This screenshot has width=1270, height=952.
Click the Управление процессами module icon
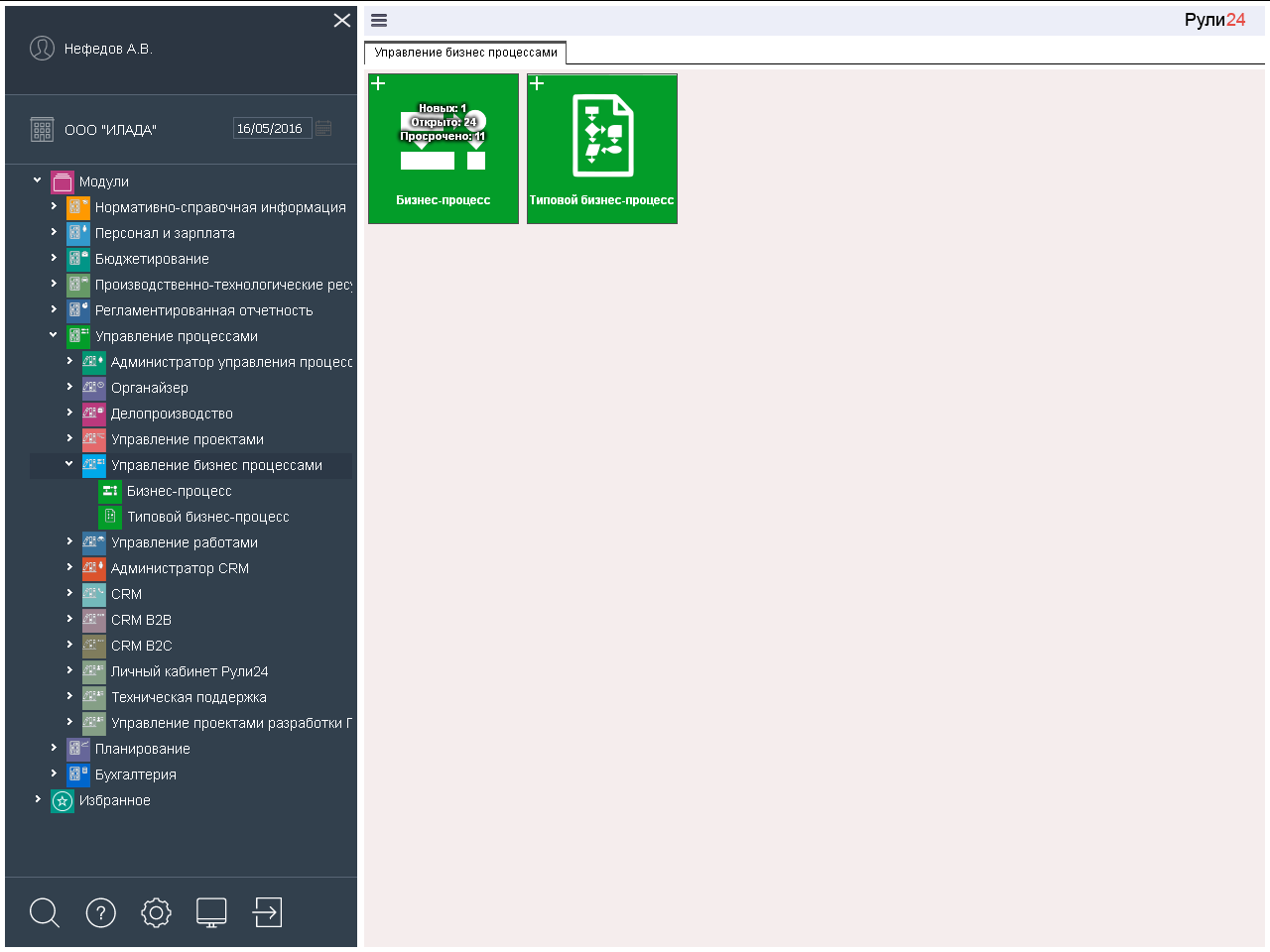point(78,336)
